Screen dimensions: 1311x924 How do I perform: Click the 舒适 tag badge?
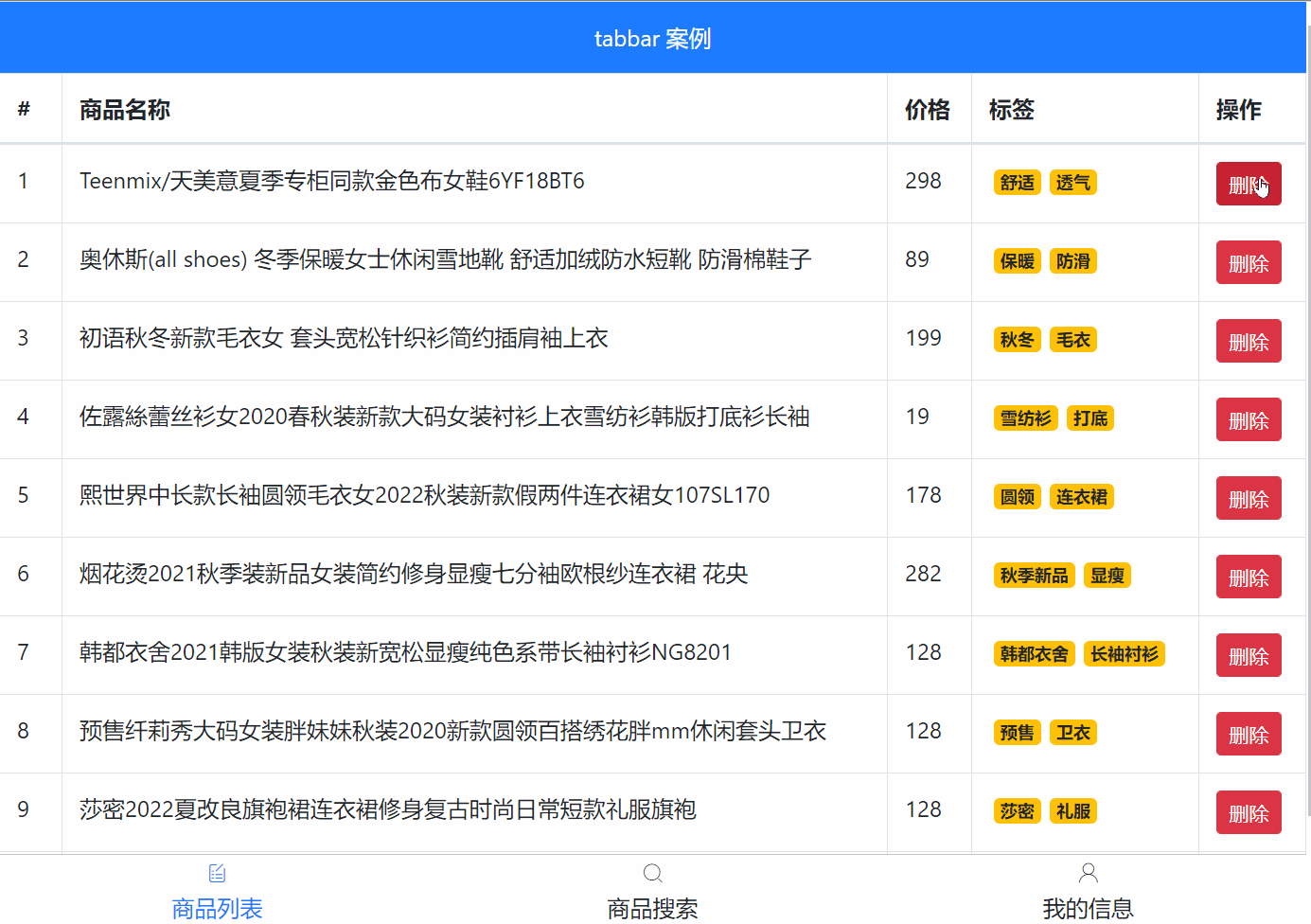pyautogui.click(x=1018, y=183)
